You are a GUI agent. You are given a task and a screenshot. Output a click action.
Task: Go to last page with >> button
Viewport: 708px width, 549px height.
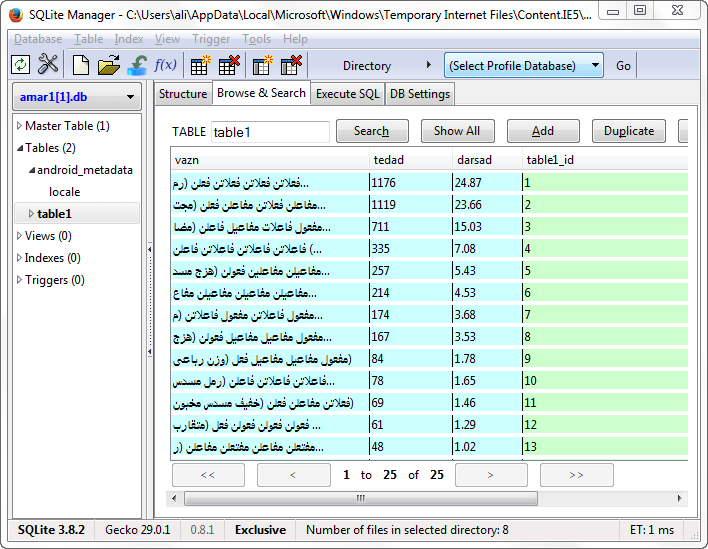[577, 475]
